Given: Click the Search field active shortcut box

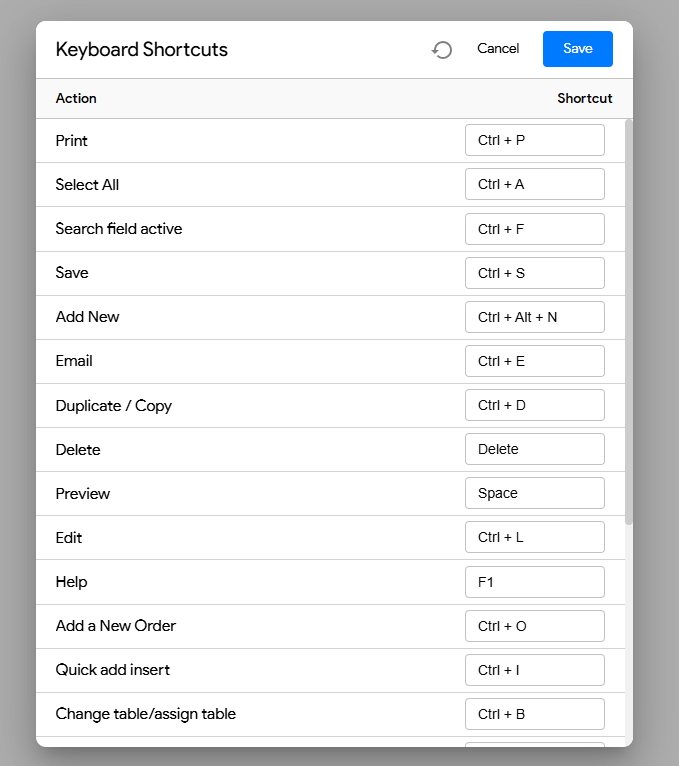Looking at the screenshot, I should [x=535, y=229].
